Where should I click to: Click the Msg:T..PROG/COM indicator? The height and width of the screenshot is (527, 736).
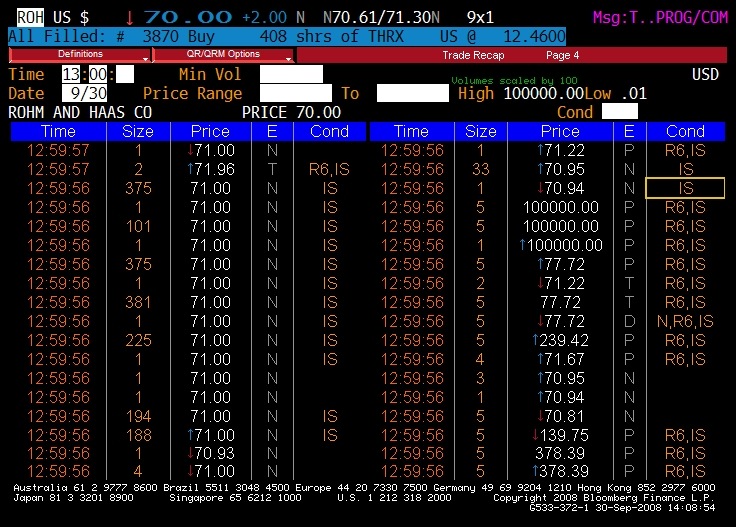(x=661, y=17)
